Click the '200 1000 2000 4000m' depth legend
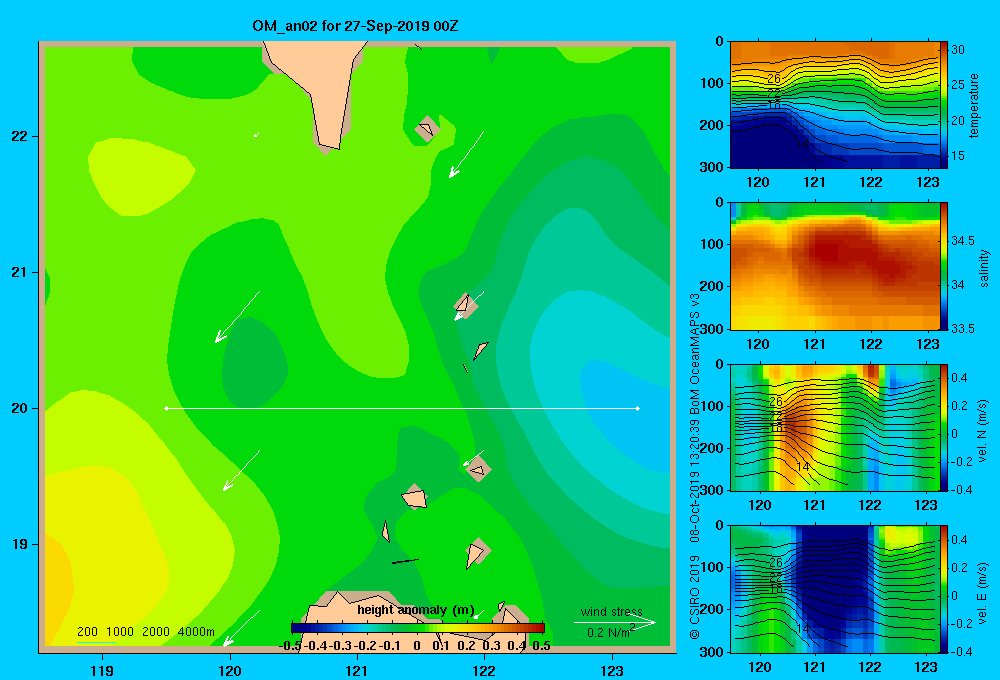 click(146, 632)
